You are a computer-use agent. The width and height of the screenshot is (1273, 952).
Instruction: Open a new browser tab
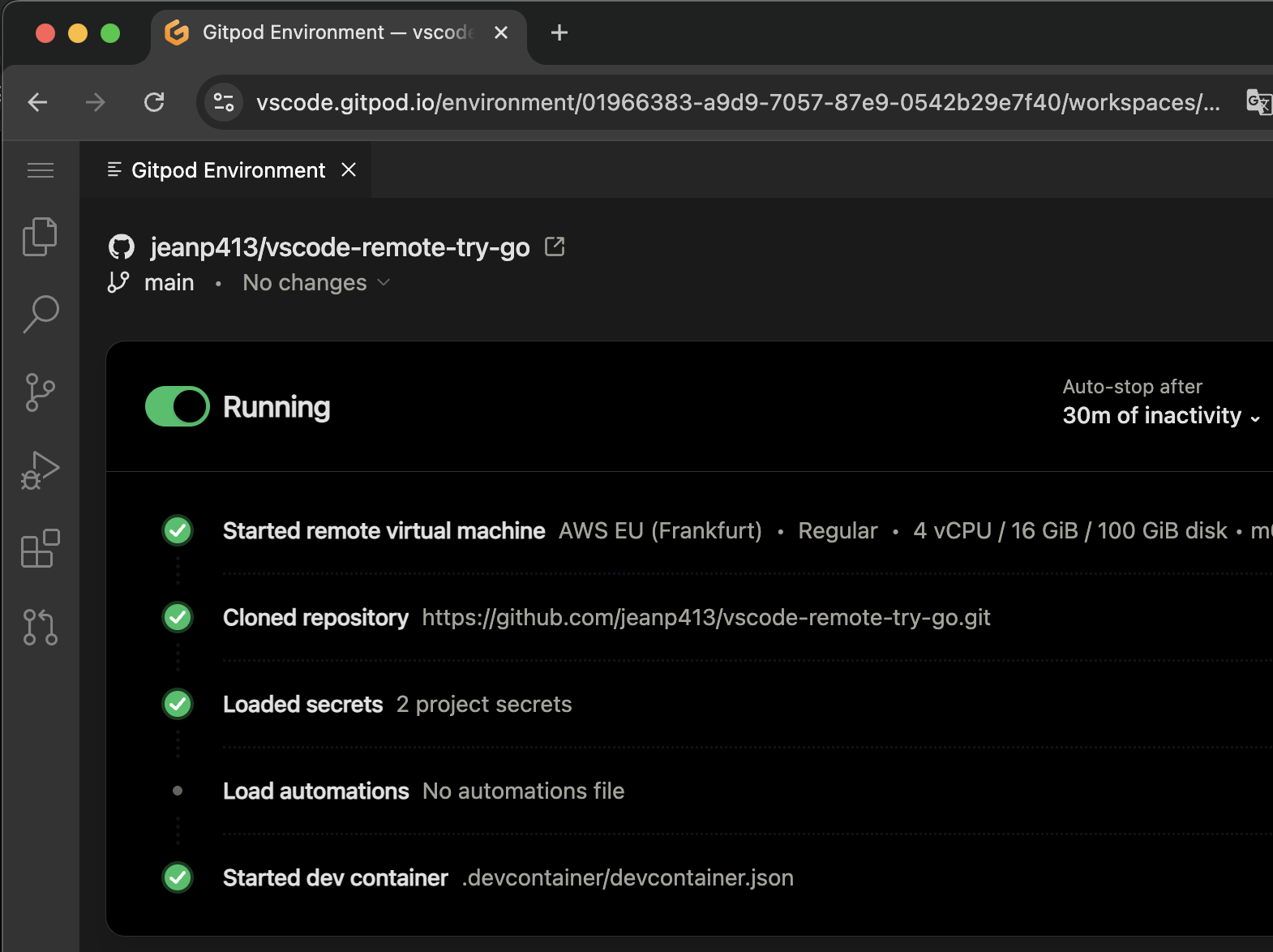pos(559,32)
